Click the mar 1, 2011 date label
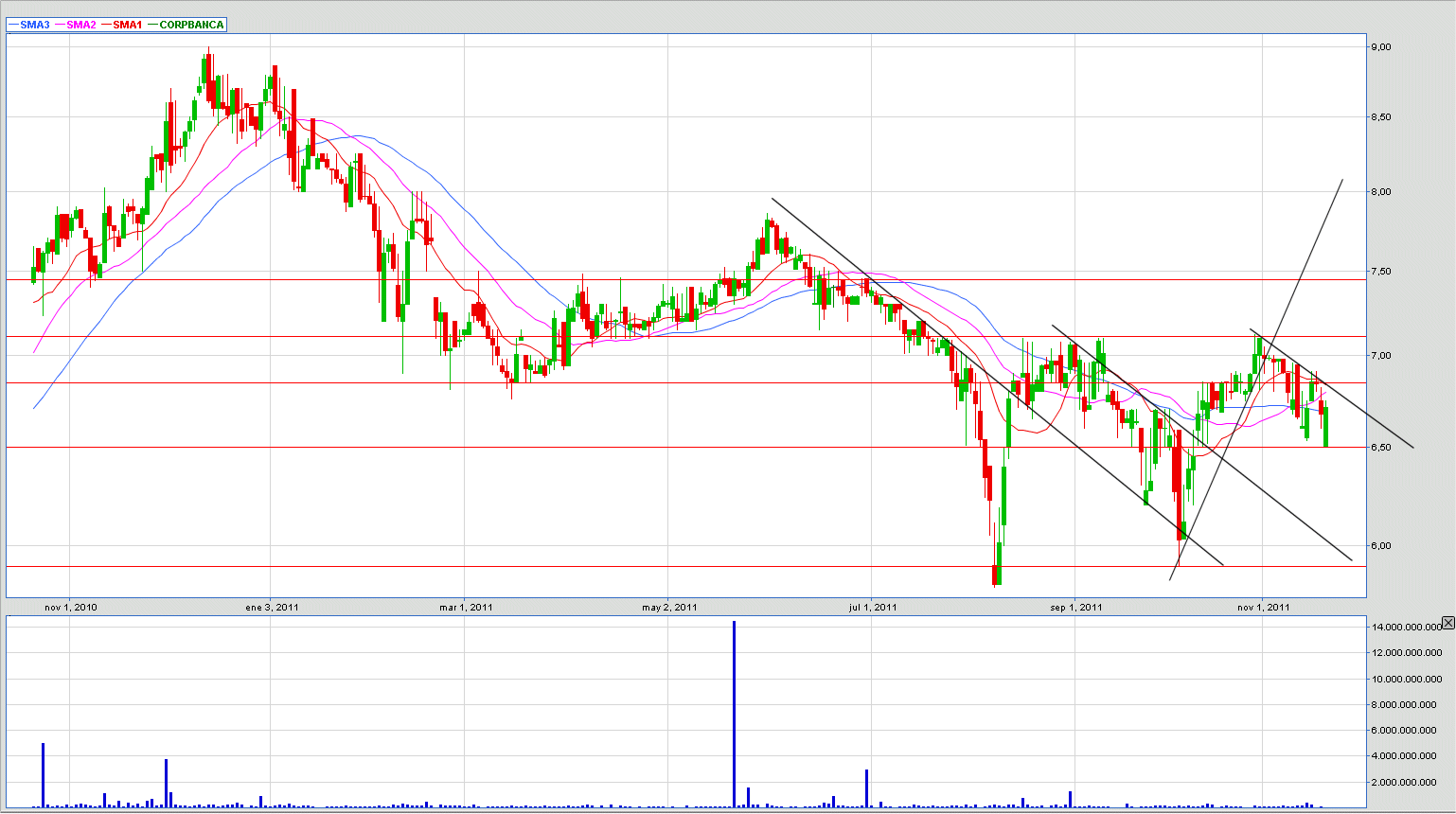Image resolution: width=1456 pixels, height=814 pixels. (x=466, y=608)
